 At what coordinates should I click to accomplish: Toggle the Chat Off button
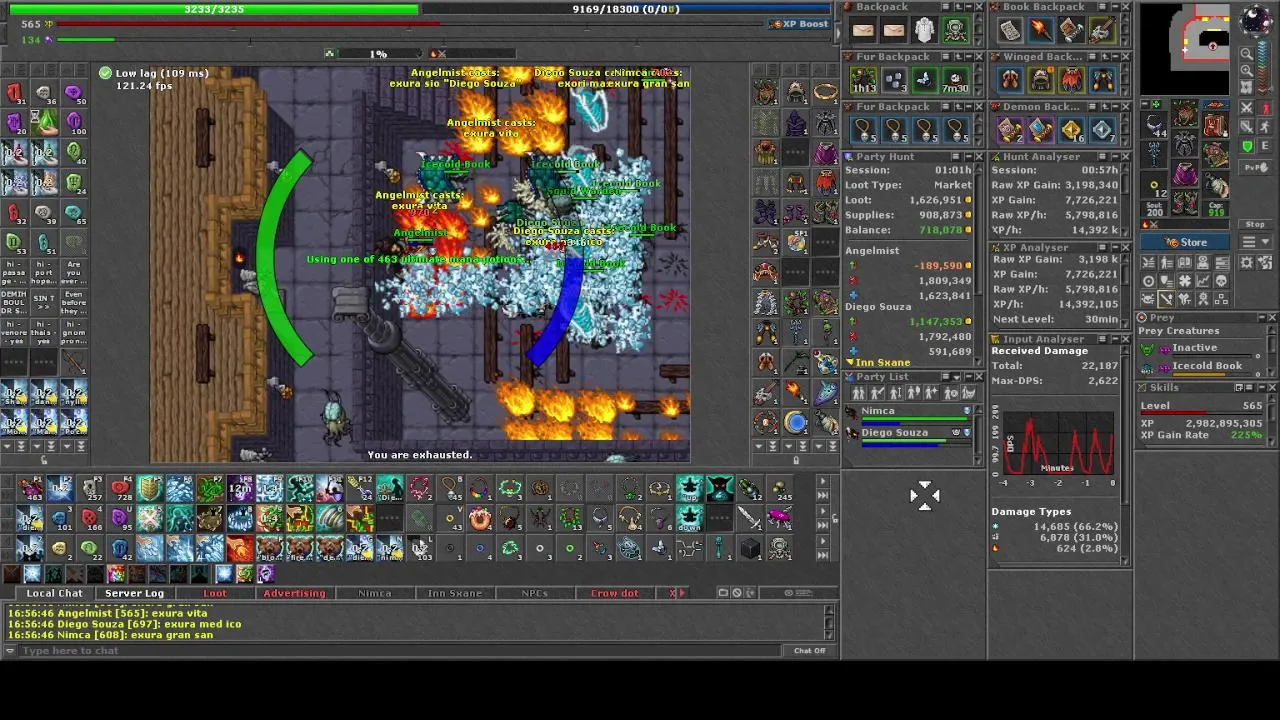click(810, 651)
